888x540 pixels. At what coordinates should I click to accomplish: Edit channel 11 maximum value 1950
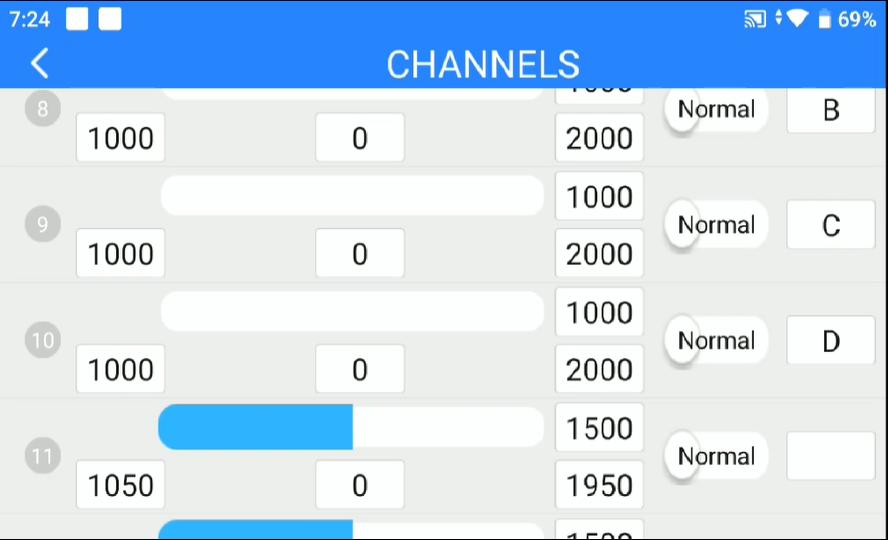(x=599, y=485)
